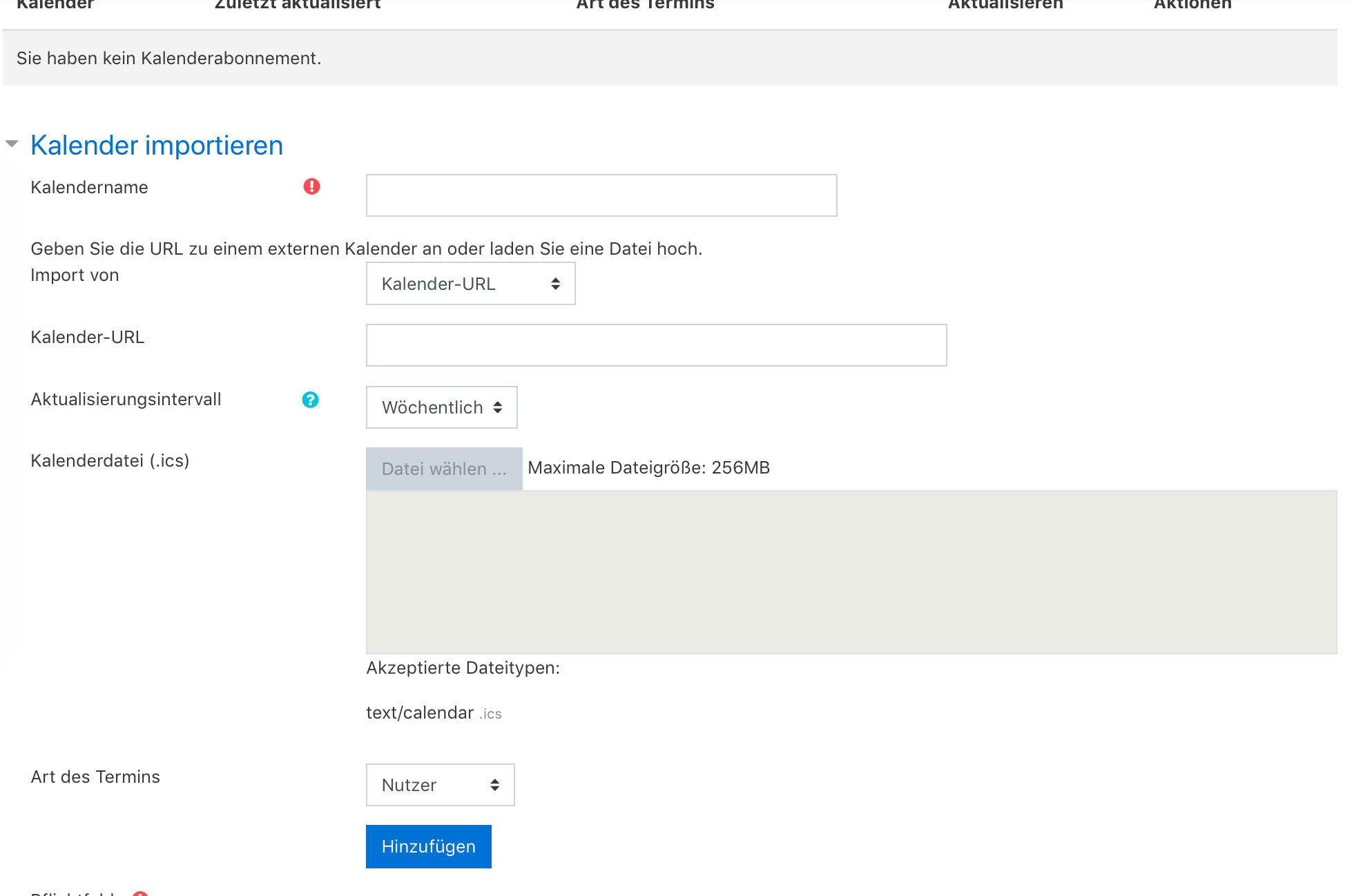Focus the Kalendername text field
The height and width of the screenshot is (896, 1352).
tap(601, 195)
